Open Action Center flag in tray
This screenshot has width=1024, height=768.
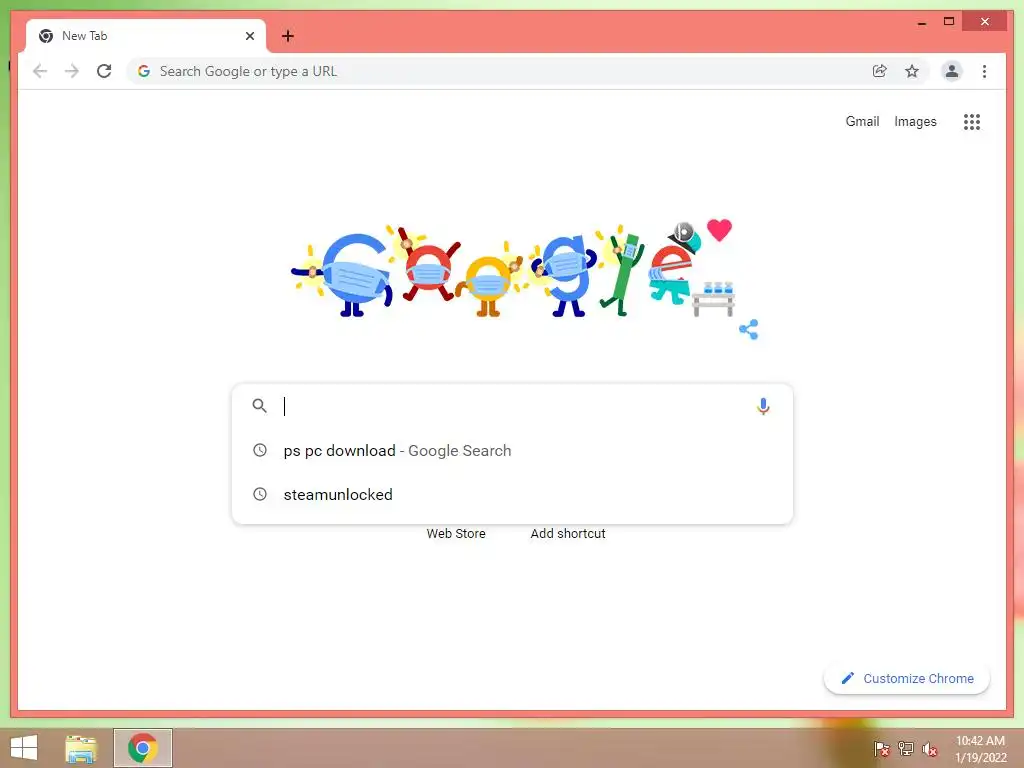tap(881, 748)
